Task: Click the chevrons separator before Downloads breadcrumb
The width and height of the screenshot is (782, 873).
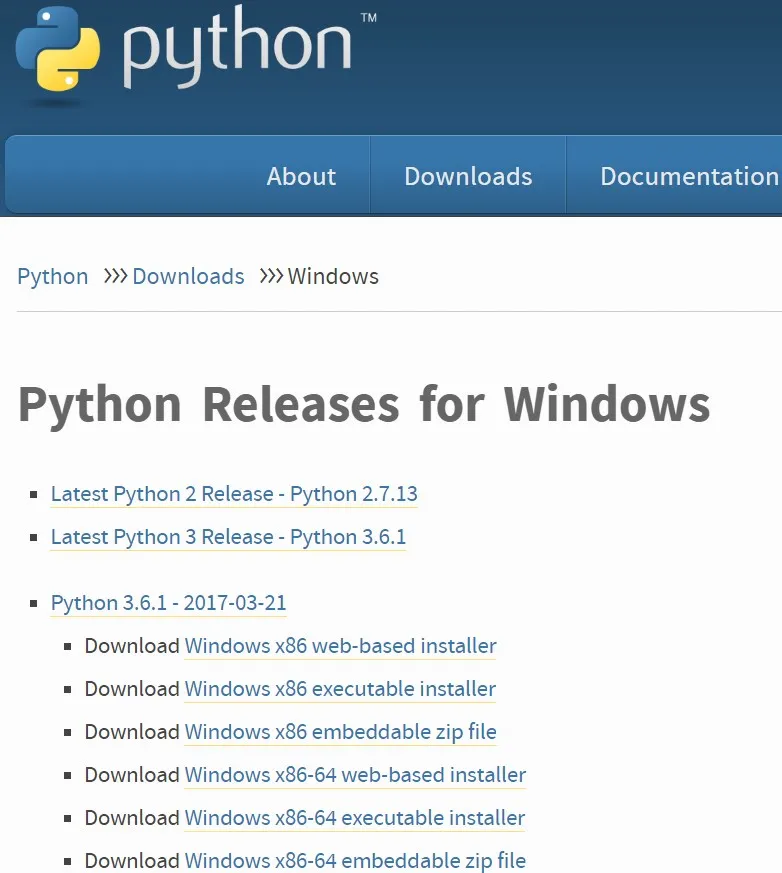Action: tap(116, 276)
